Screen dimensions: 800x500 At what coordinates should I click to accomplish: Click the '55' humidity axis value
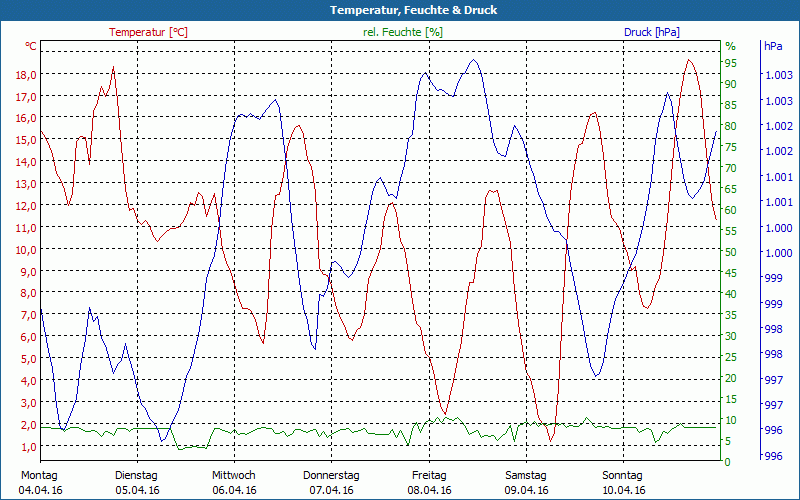point(731,231)
